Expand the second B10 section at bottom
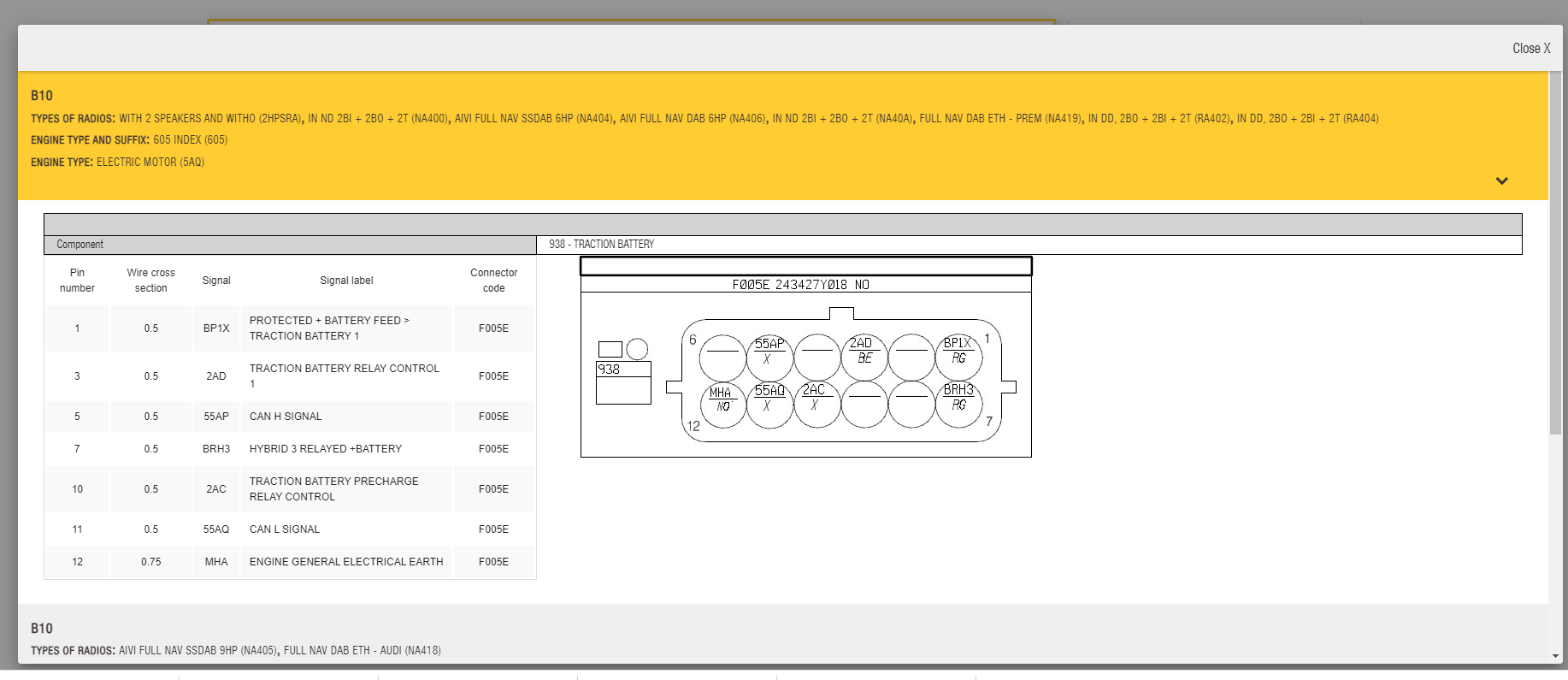1568x680 pixels. coord(42,629)
